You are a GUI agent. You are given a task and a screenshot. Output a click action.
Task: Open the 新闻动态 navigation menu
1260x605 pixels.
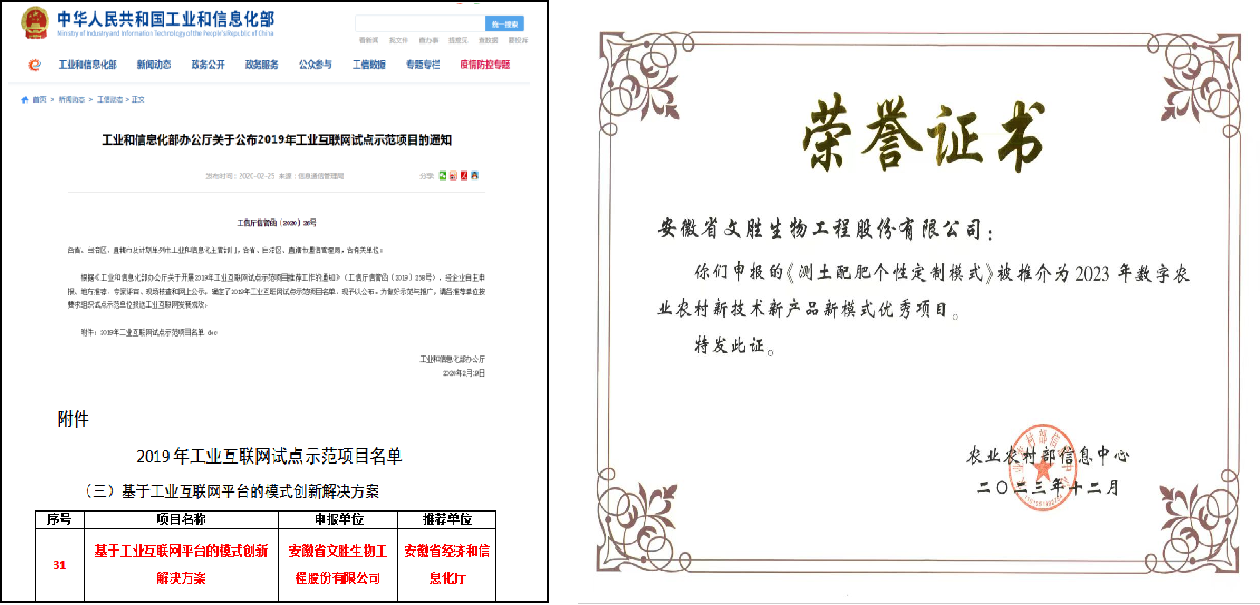[x=154, y=65]
